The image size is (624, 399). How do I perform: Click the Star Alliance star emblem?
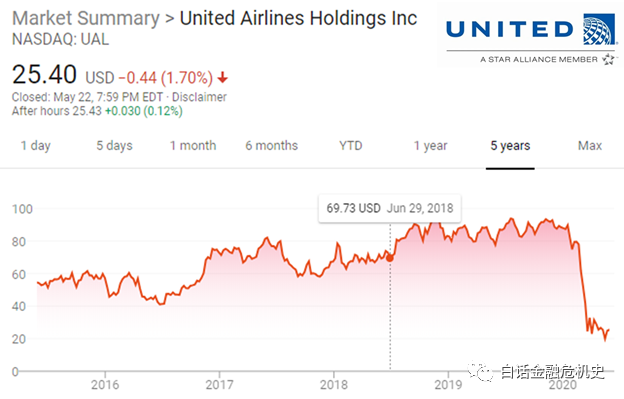(608, 59)
